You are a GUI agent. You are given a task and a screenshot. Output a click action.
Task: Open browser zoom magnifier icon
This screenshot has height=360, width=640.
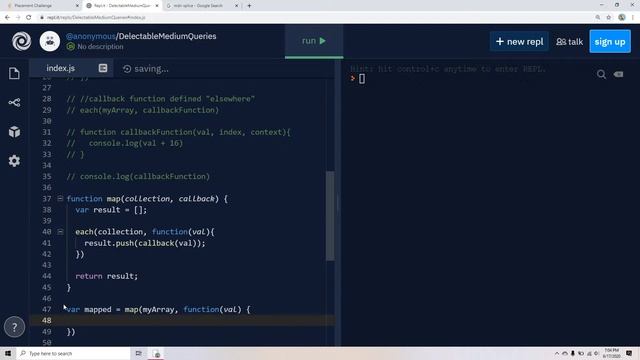598,18
